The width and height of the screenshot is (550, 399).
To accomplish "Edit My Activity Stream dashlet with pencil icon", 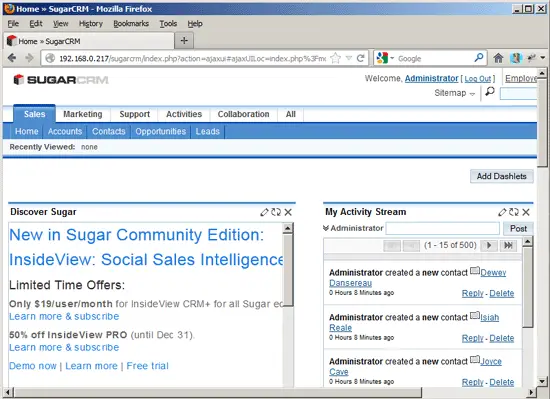I will [502, 212].
